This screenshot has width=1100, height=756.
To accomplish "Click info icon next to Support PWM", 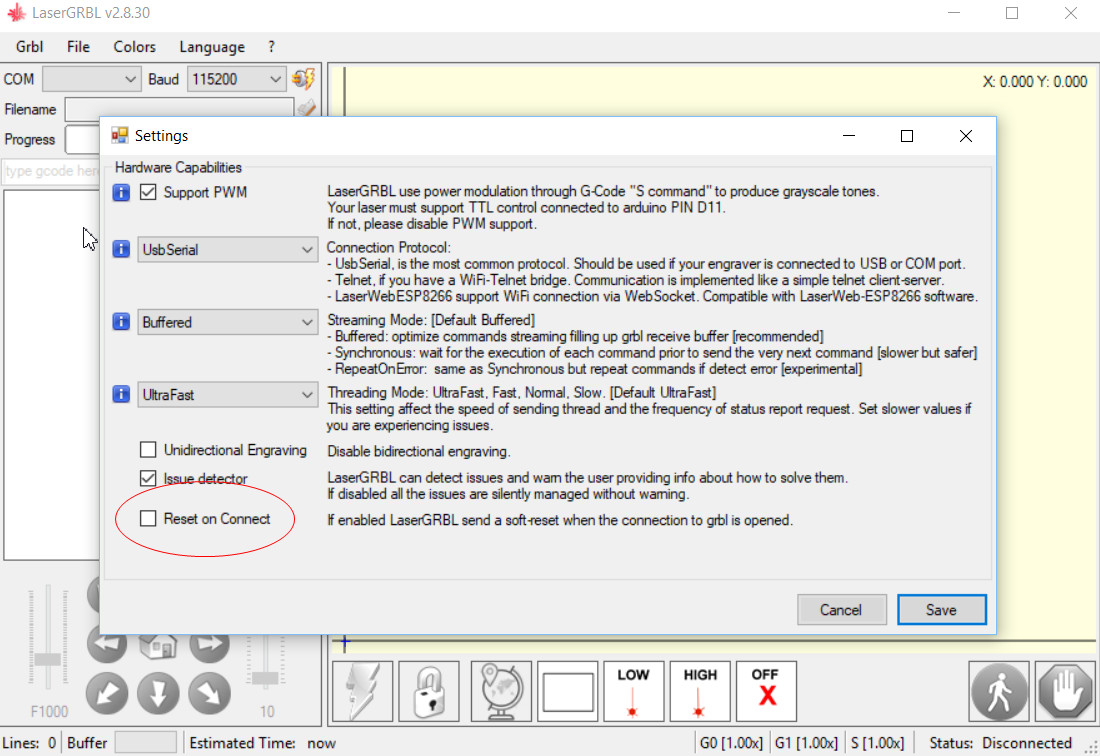I will tap(121, 193).
